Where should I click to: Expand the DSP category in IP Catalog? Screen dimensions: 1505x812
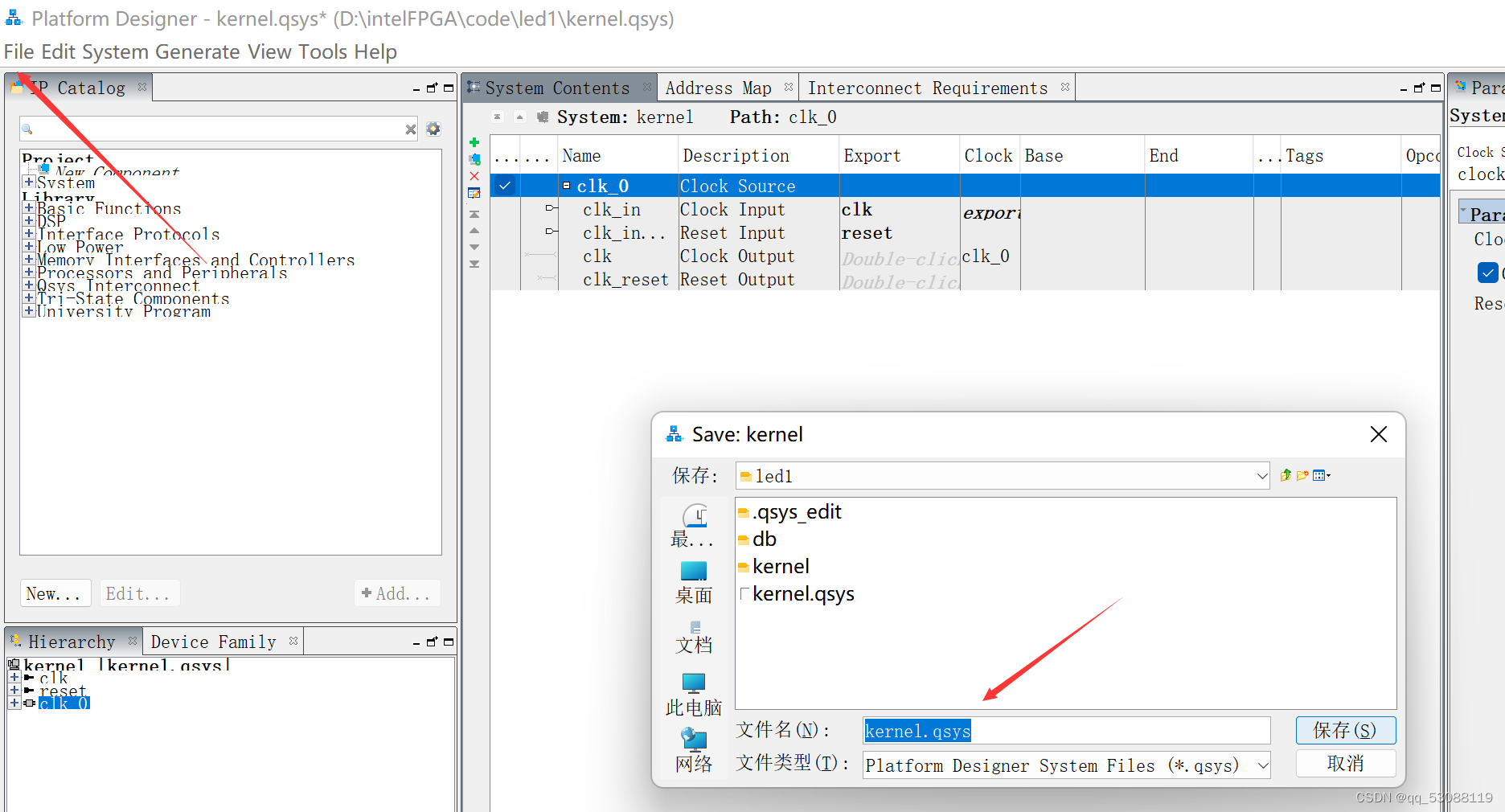pyautogui.click(x=29, y=221)
